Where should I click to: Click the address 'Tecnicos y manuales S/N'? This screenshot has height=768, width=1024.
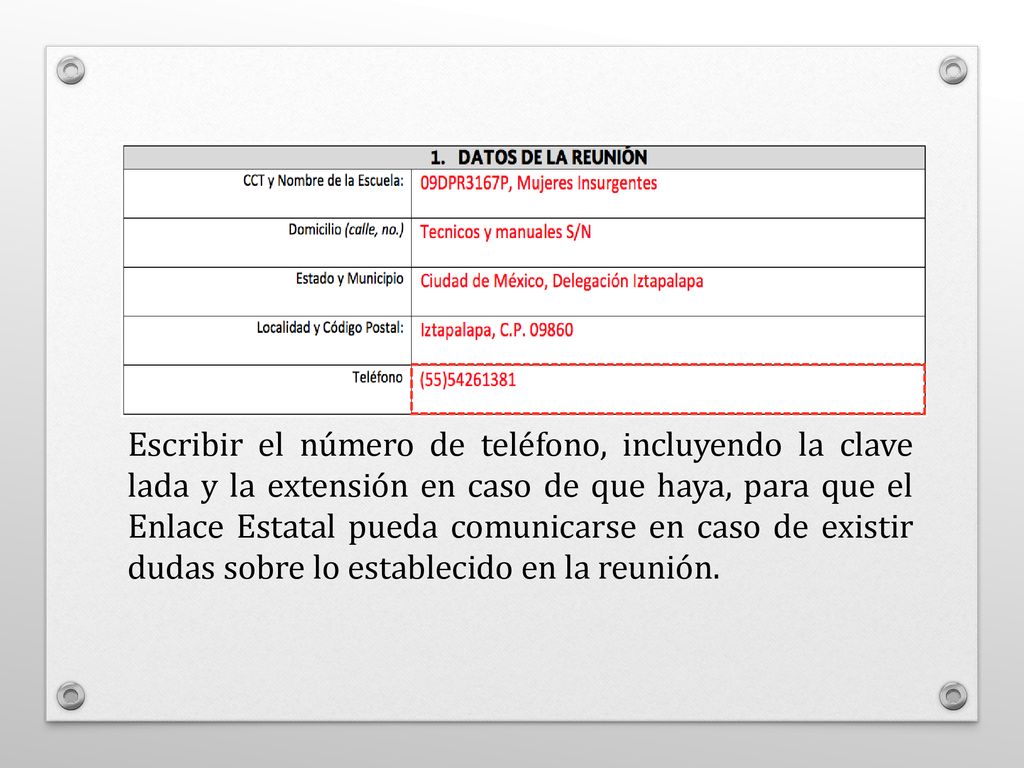click(505, 232)
